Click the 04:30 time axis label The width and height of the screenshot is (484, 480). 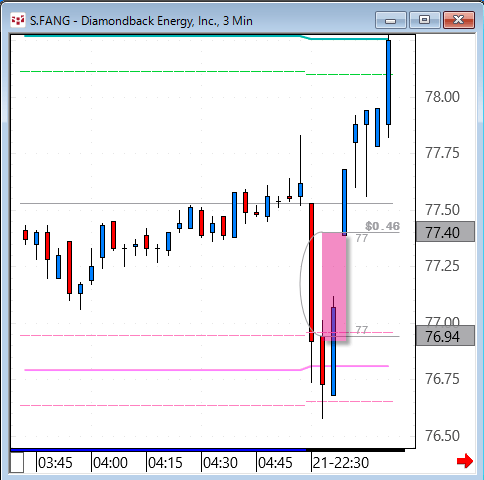220,463
